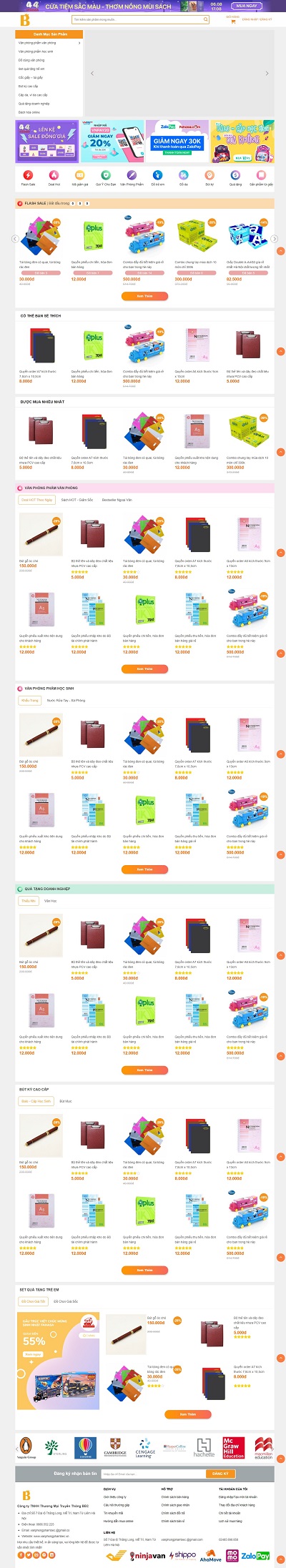Go back with main banner left arrow
Image resolution: width=286 pixels, height=1568 pixels.
click(92, 73)
